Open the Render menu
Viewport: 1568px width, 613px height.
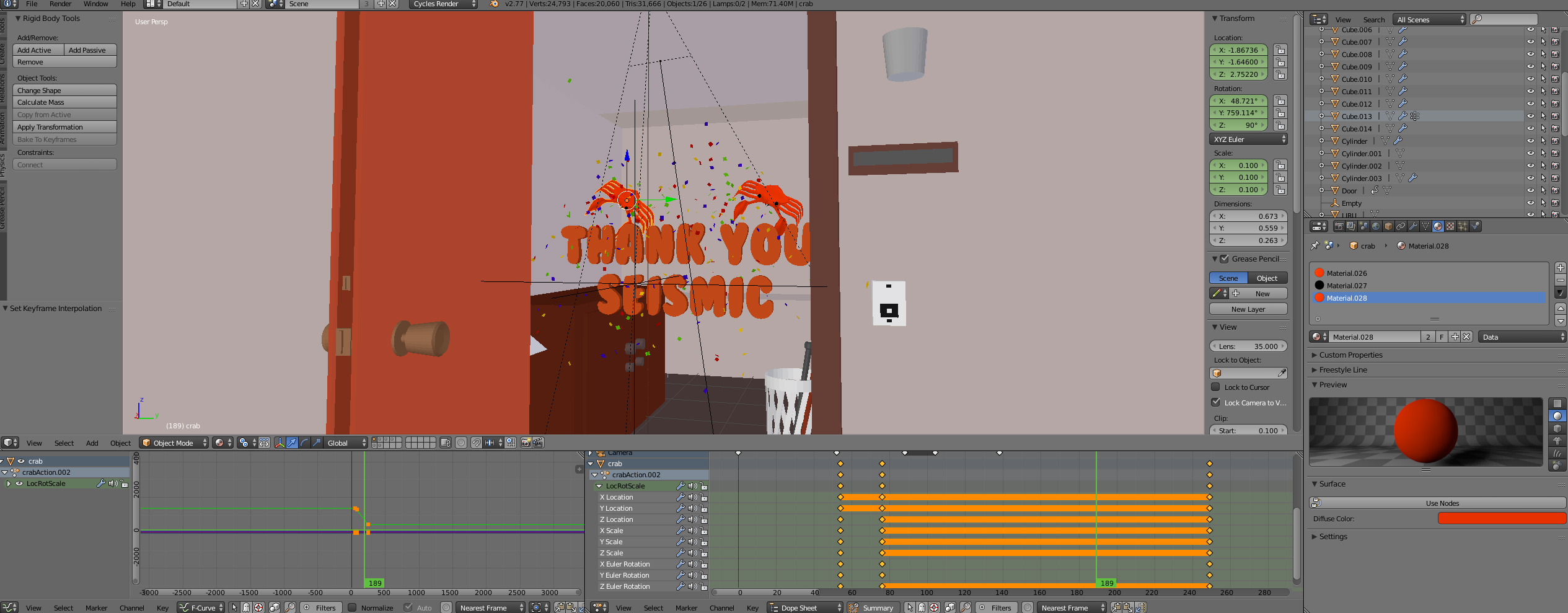[60, 4]
